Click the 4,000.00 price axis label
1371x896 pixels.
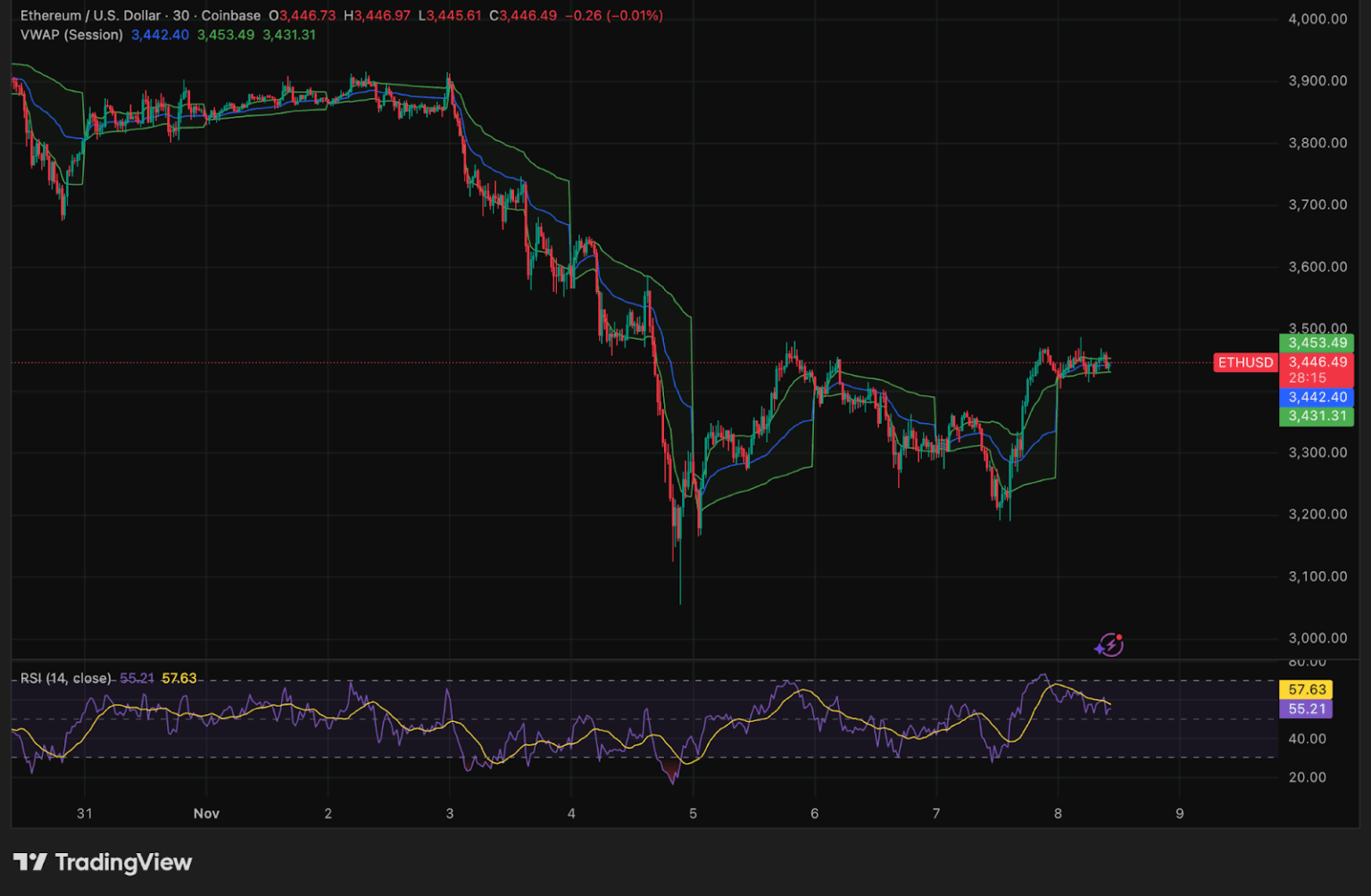pos(1317,19)
